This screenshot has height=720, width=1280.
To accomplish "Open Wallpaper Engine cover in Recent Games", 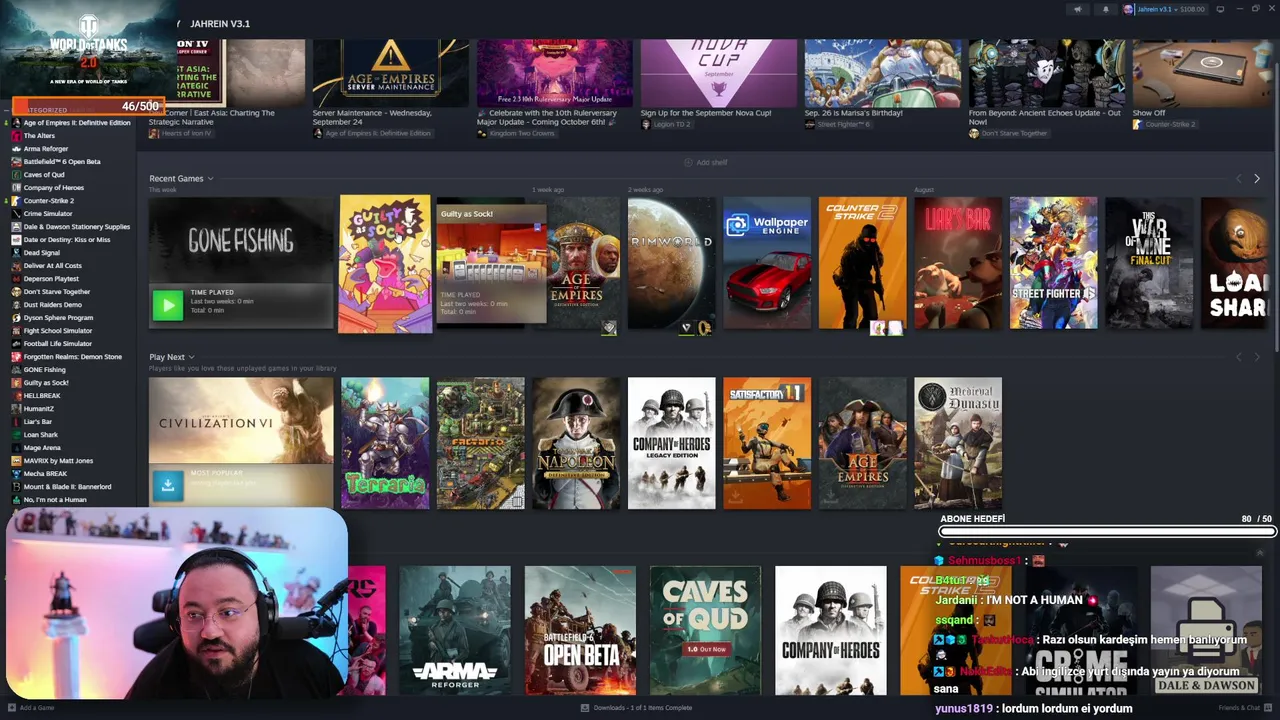I will coord(767,263).
